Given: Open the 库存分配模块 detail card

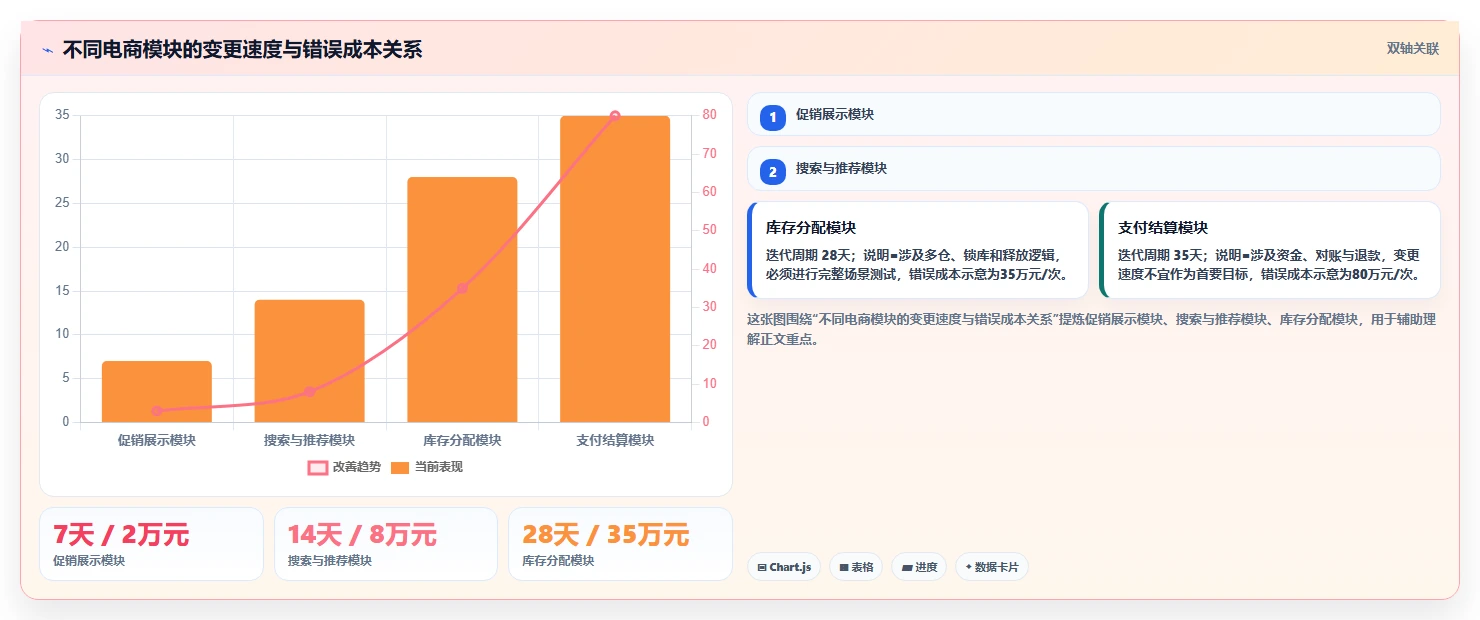Looking at the screenshot, I should 918,250.
